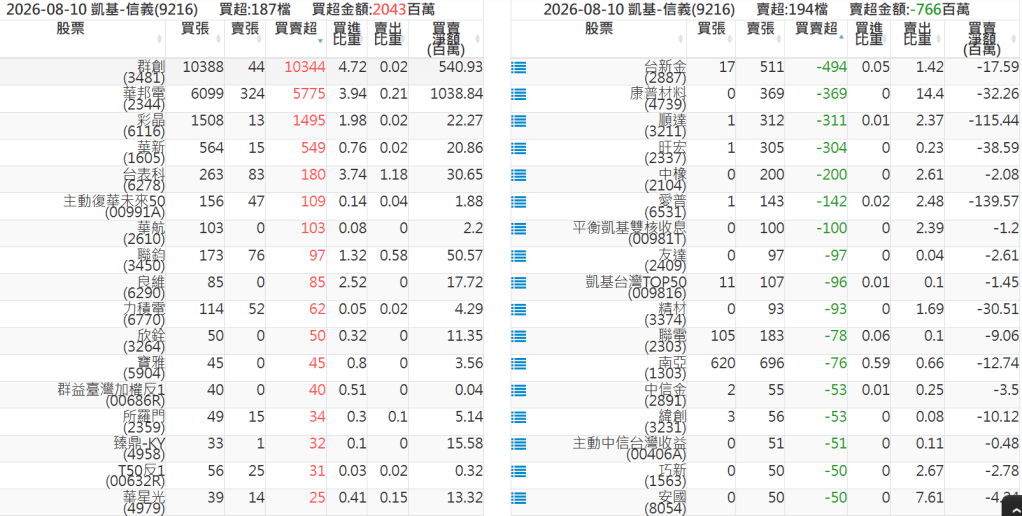
Task: Open the list icon beside 康普材料 (4739)
Action: click(519, 94)
